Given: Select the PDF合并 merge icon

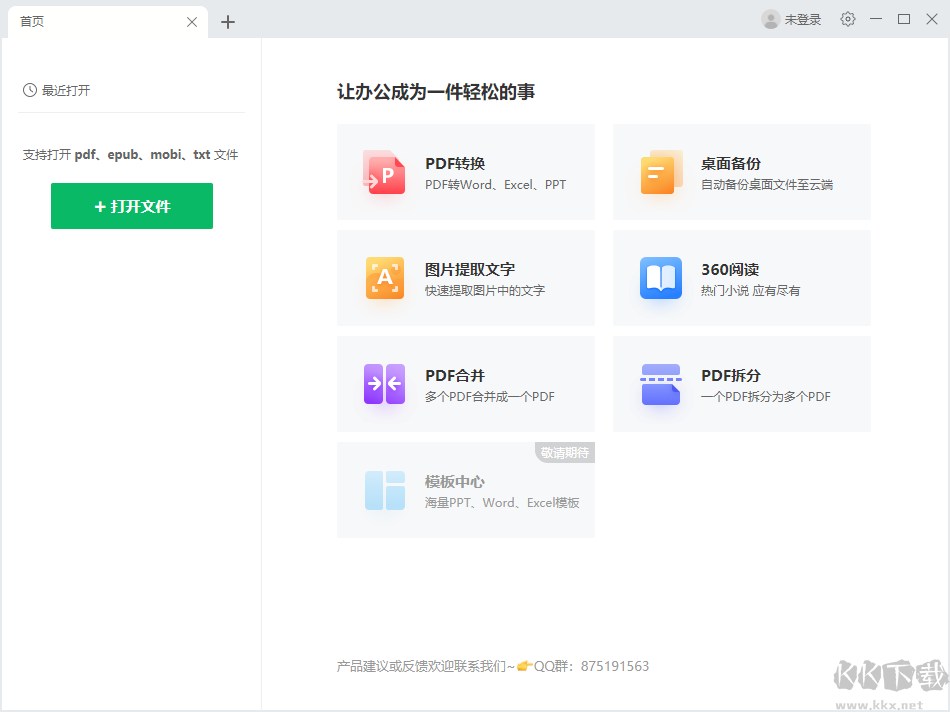Looking at the screenshot, I should click(x=384, y=383).
